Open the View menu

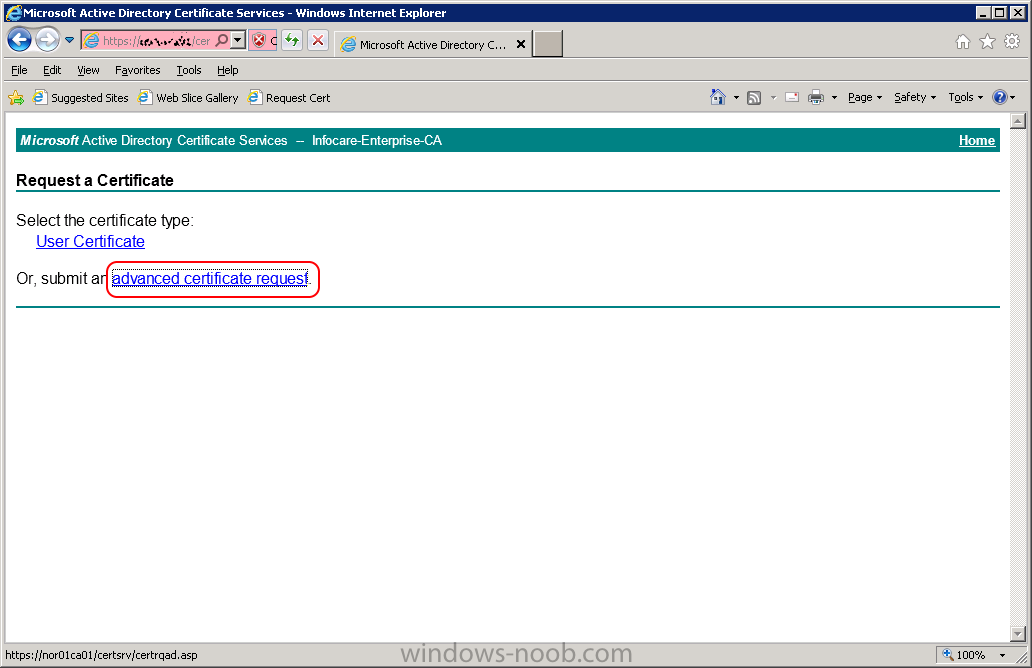point(88,70)
